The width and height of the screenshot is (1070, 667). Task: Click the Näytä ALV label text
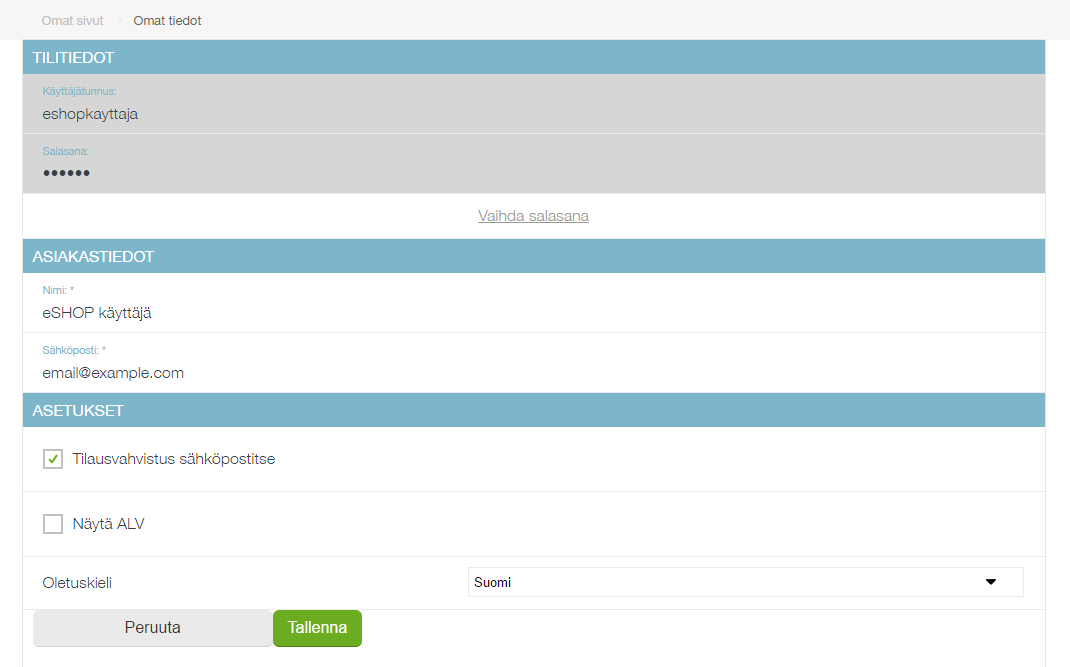(x=108, y=523)
